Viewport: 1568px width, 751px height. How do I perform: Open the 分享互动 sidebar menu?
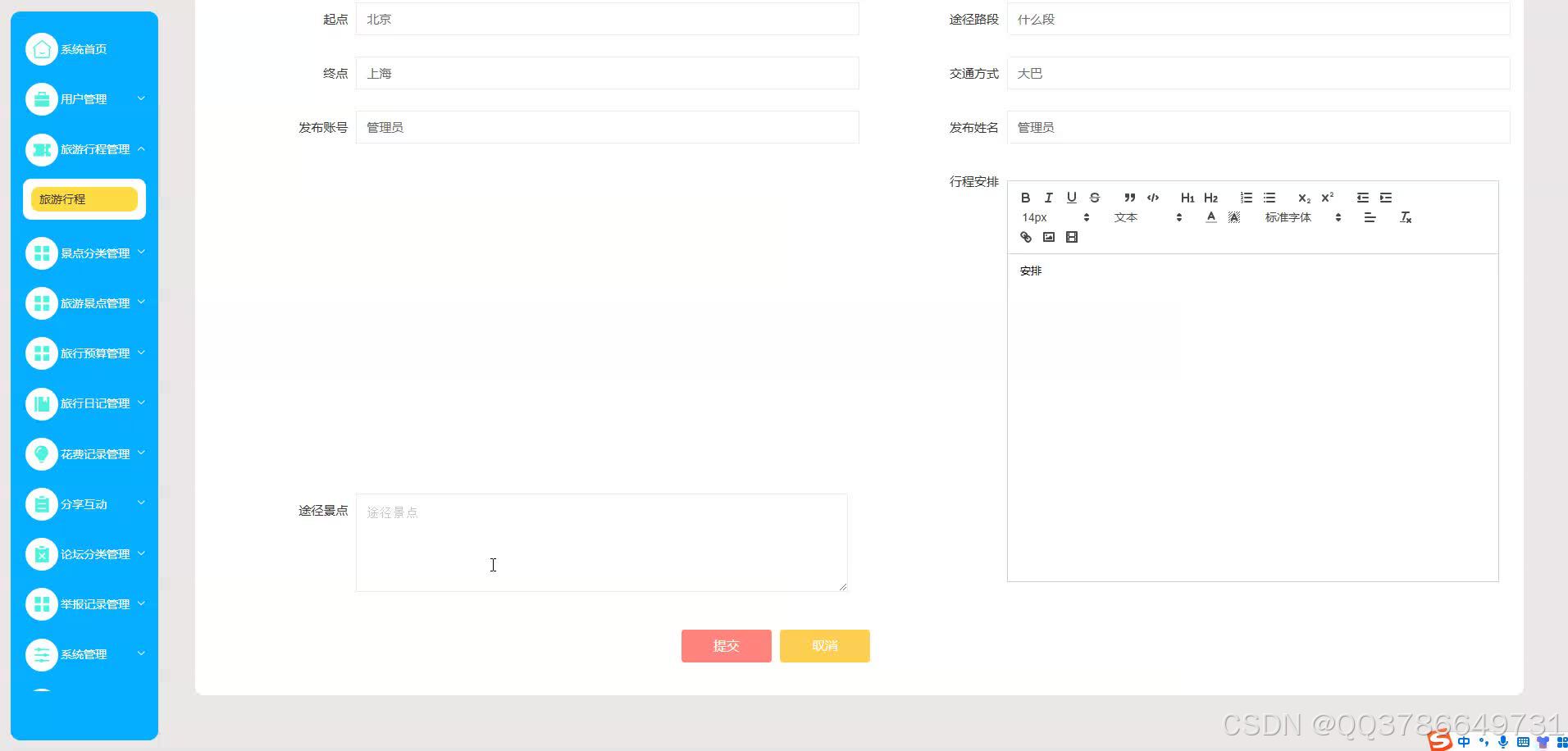tap(84, 504)
